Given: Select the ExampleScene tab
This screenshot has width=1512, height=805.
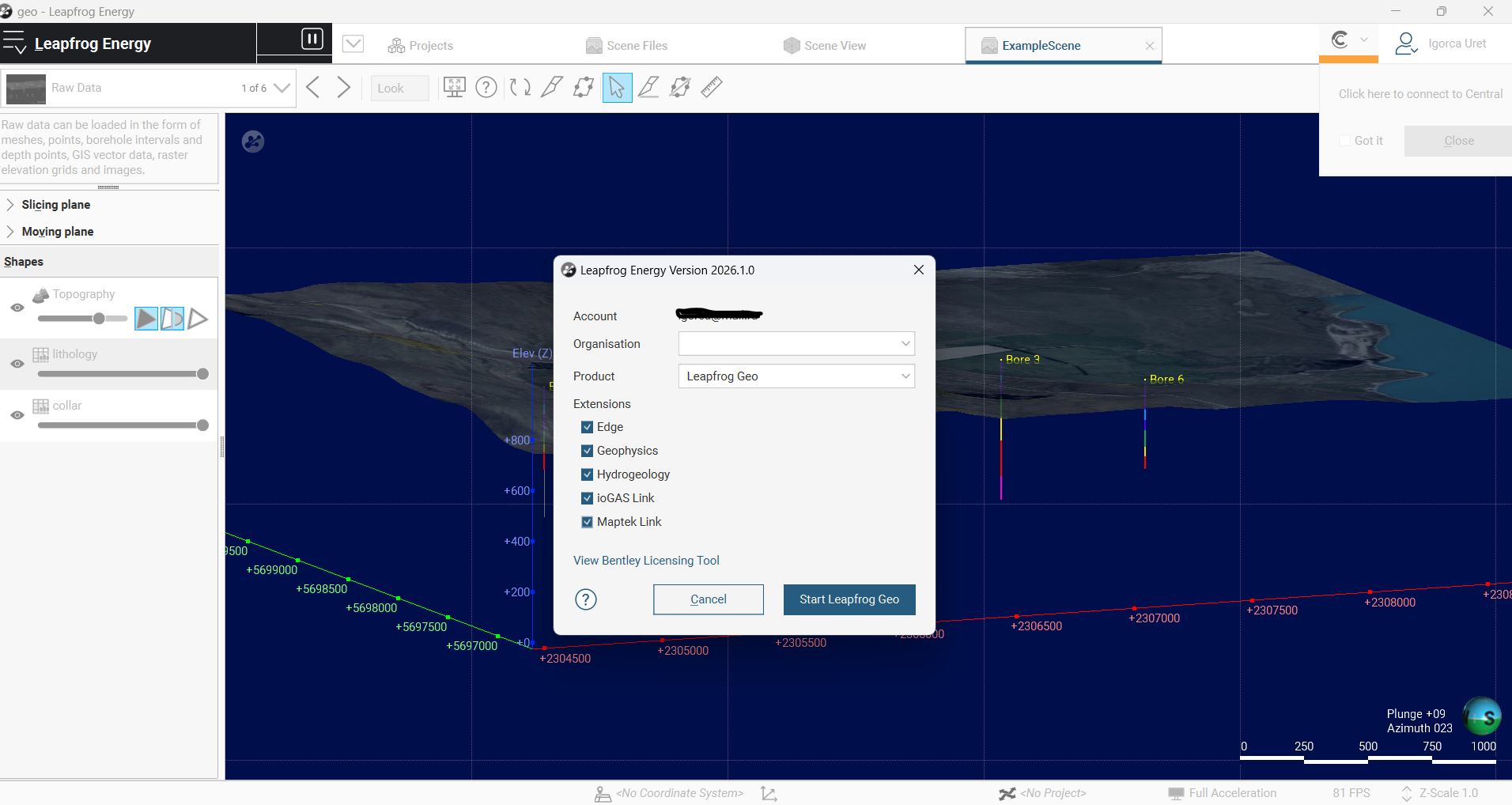Looking at the screenshot, I should [x=1063, y=46].
